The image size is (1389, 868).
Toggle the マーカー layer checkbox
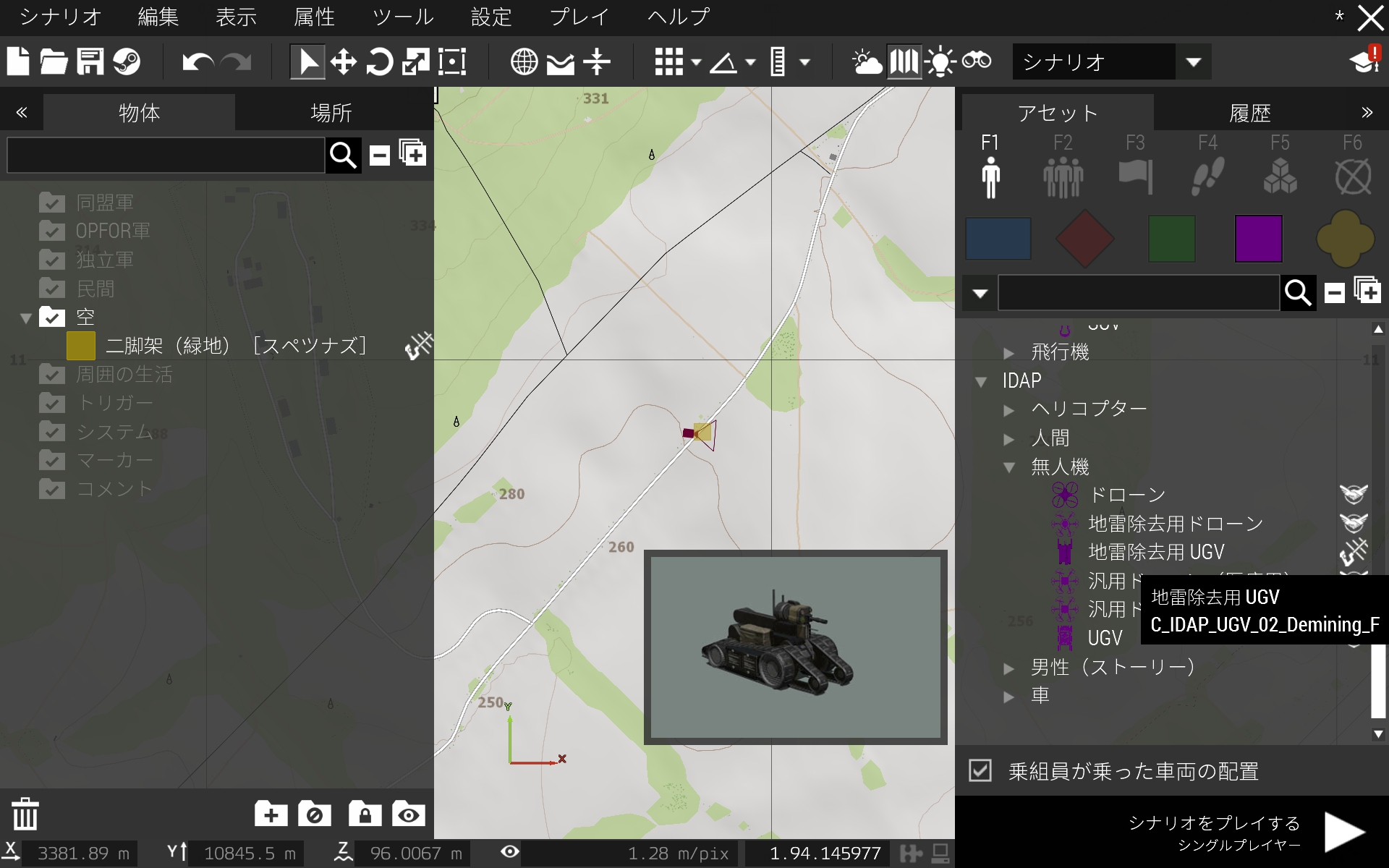(52, 460)
